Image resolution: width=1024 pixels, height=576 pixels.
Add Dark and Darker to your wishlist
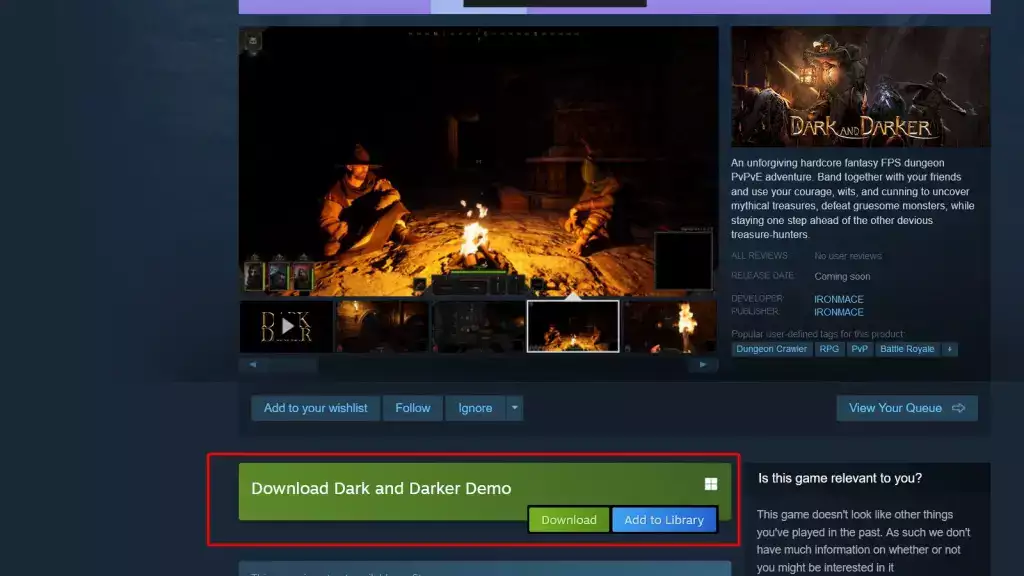(x=315, y=408)
